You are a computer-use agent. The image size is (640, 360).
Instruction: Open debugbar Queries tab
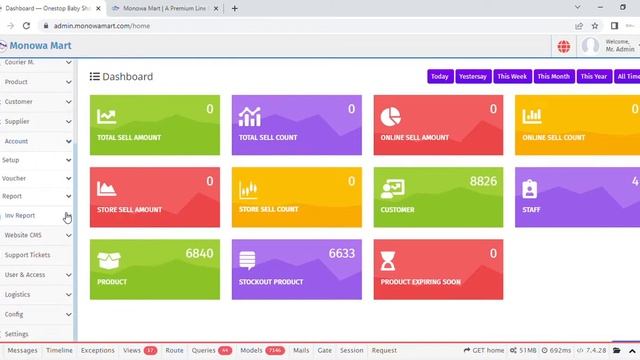tap(211, 350)
